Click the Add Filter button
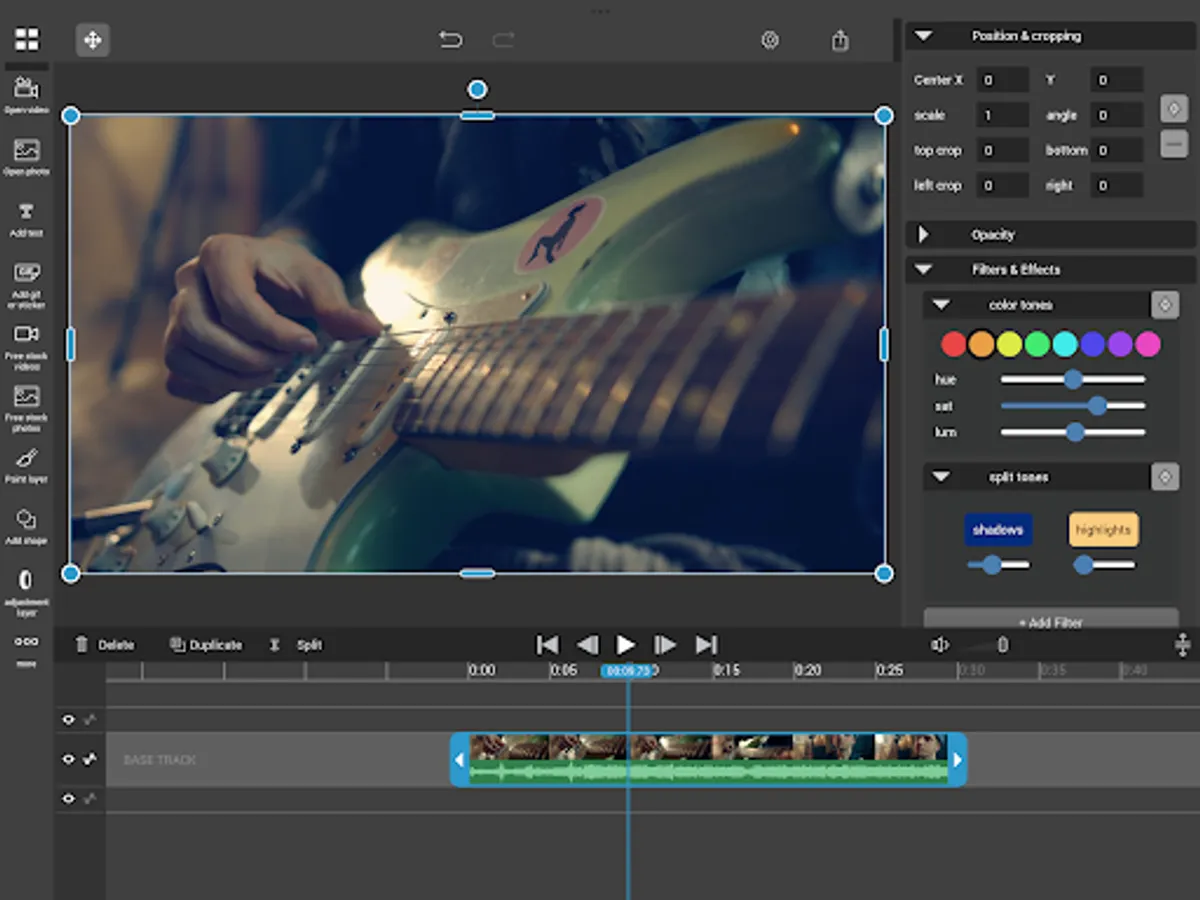The height and width of the screenshot is (900, 1200). coord(1050,621)
